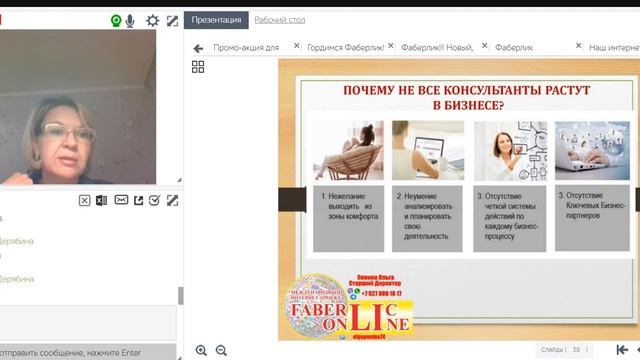Click the Отсутствие Ключевых Бизнес-партнеров box
This screenshot has width=640, height=360.
point(592,218)
